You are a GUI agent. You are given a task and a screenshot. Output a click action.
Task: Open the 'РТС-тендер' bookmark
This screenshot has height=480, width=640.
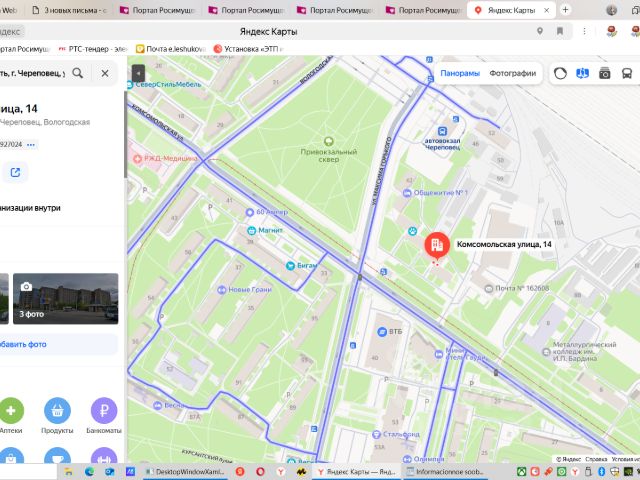click(93, 49)
